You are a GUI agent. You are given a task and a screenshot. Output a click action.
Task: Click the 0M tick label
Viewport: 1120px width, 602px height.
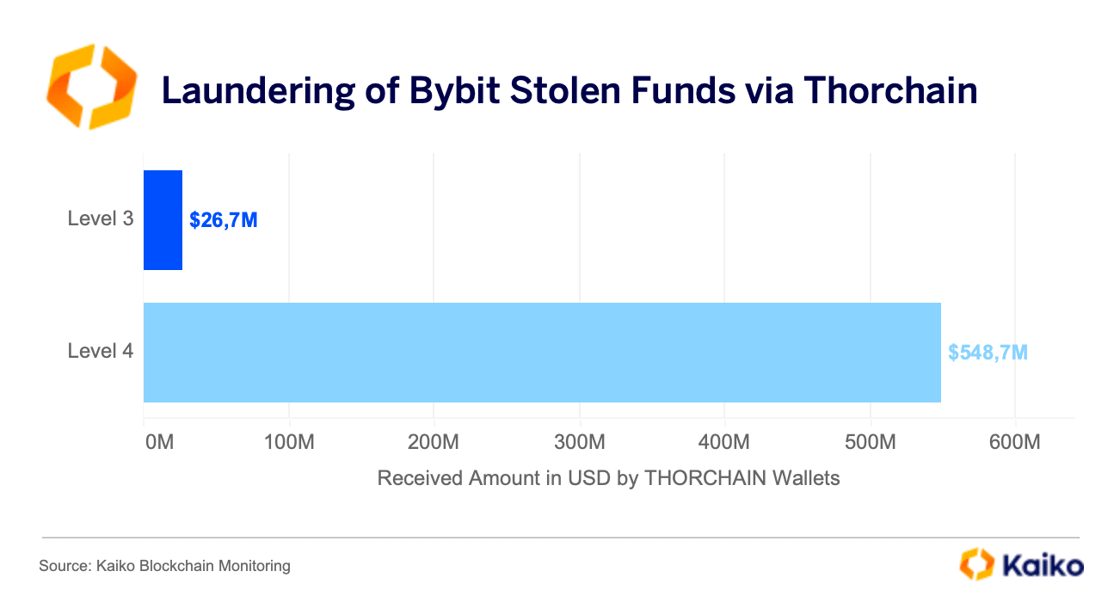(159, 442)
